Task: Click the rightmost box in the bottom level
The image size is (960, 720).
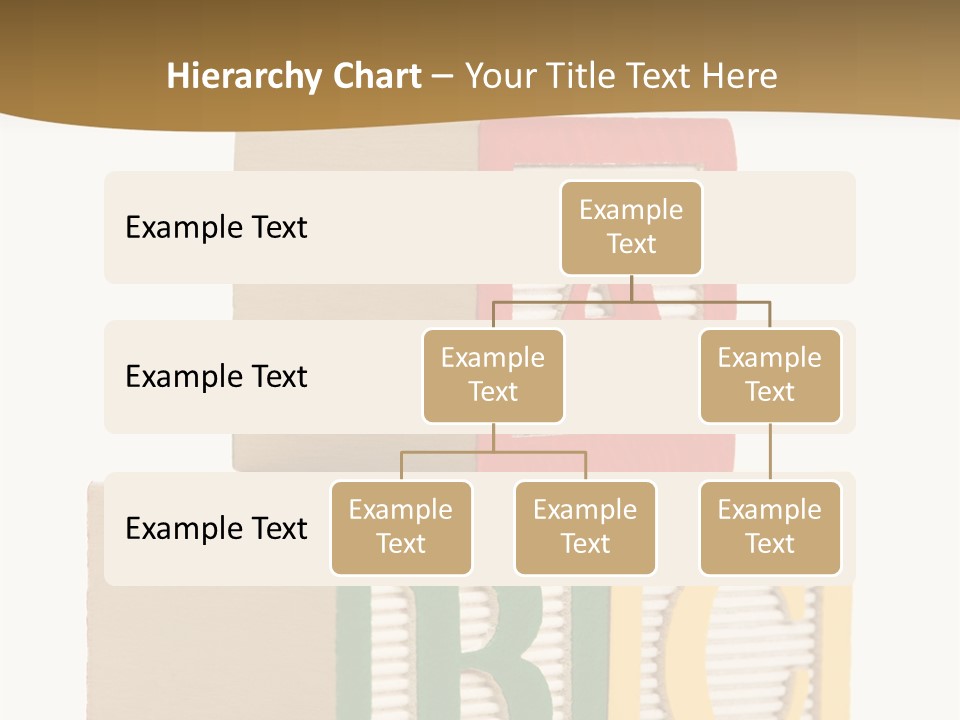Action: tap(770, 528)
